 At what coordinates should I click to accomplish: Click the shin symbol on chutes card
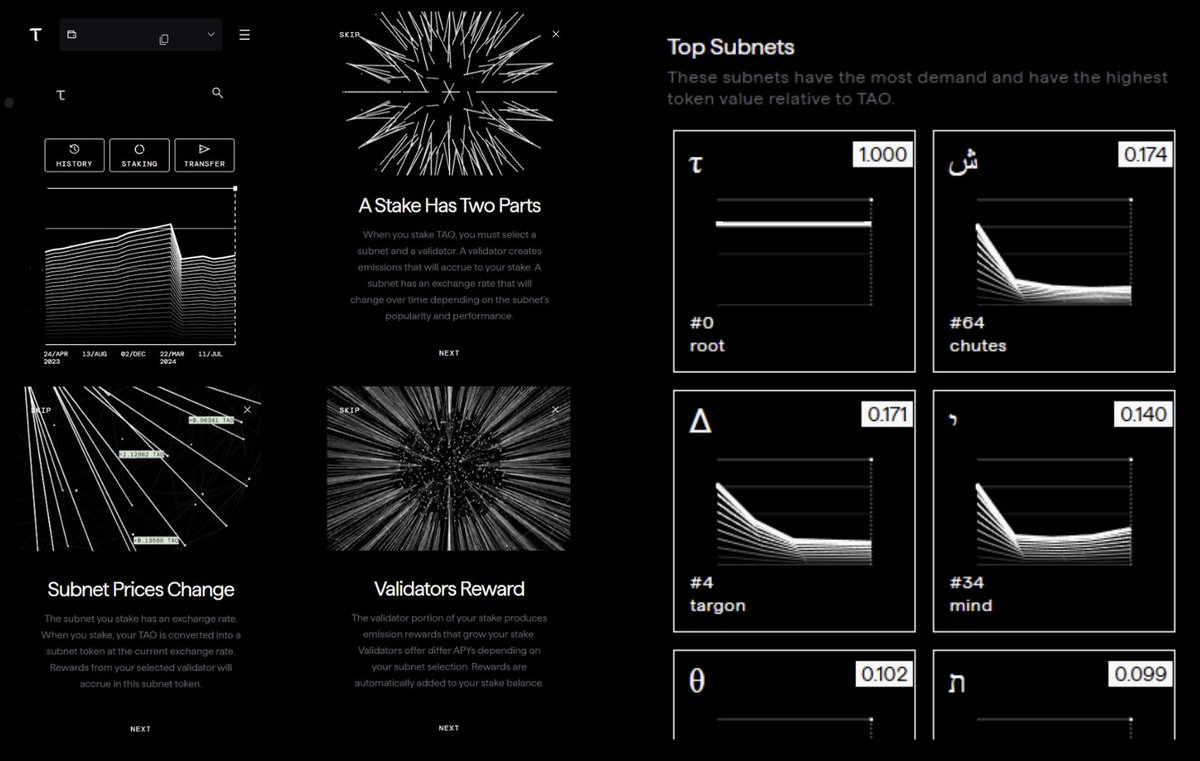point(962,160)
